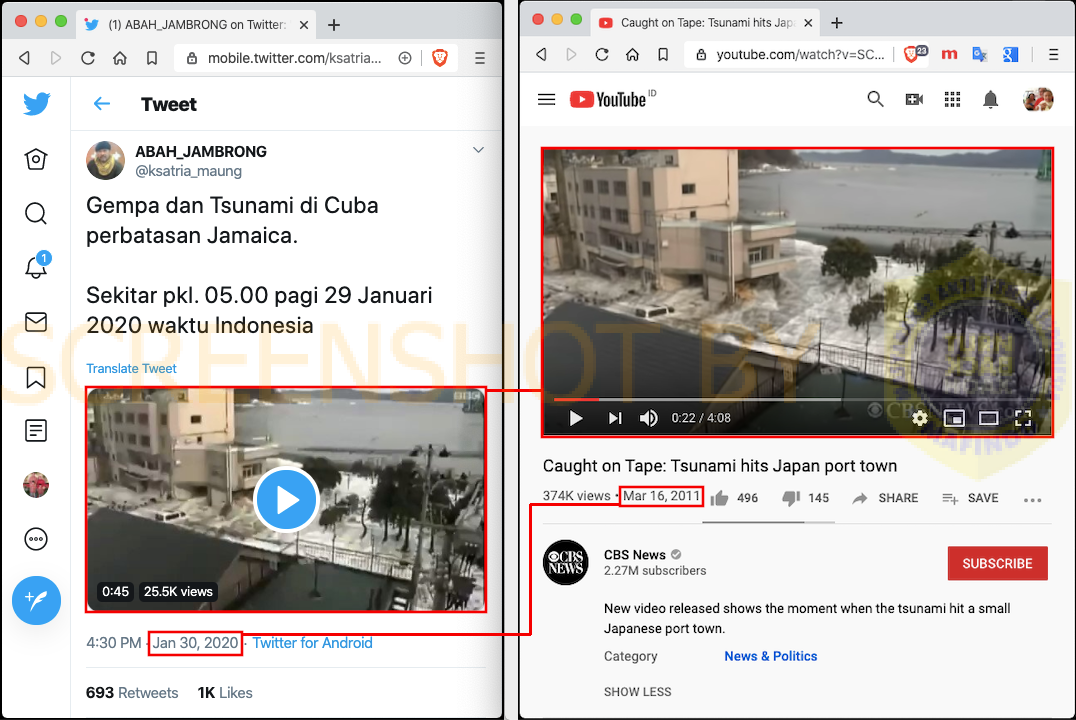Viewport: 1076px width, 720px height.
Task: Click SHARE under the YouTube video
Action: 885,498
